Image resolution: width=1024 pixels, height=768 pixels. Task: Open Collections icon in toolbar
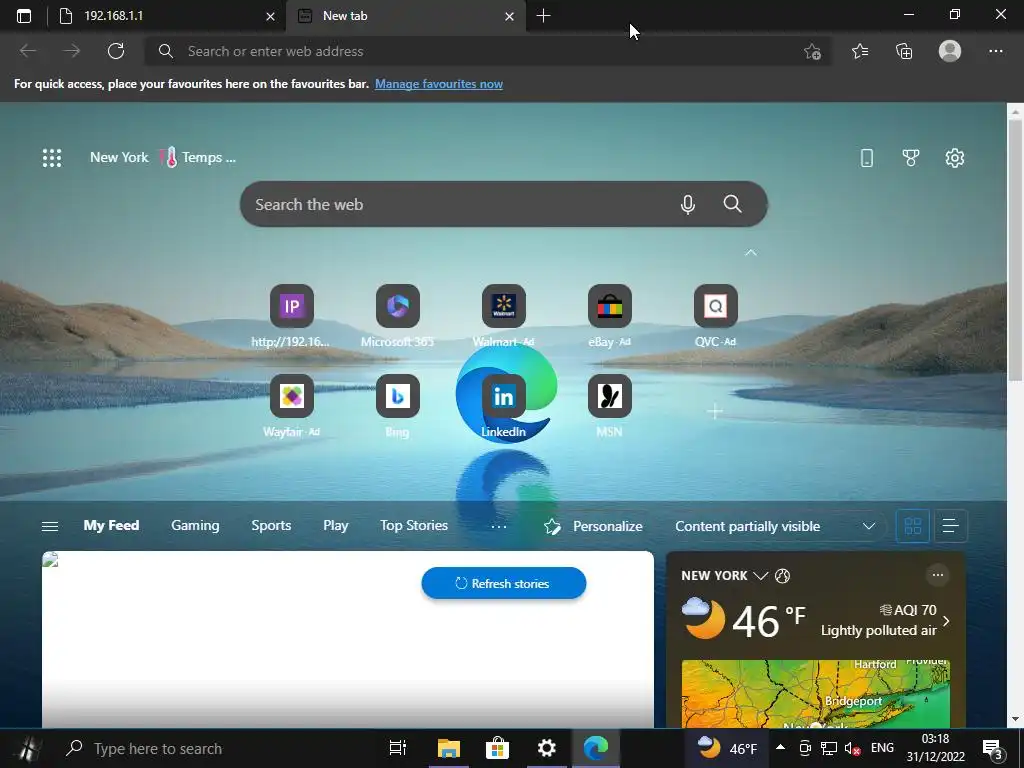click(x=904, y=51)
